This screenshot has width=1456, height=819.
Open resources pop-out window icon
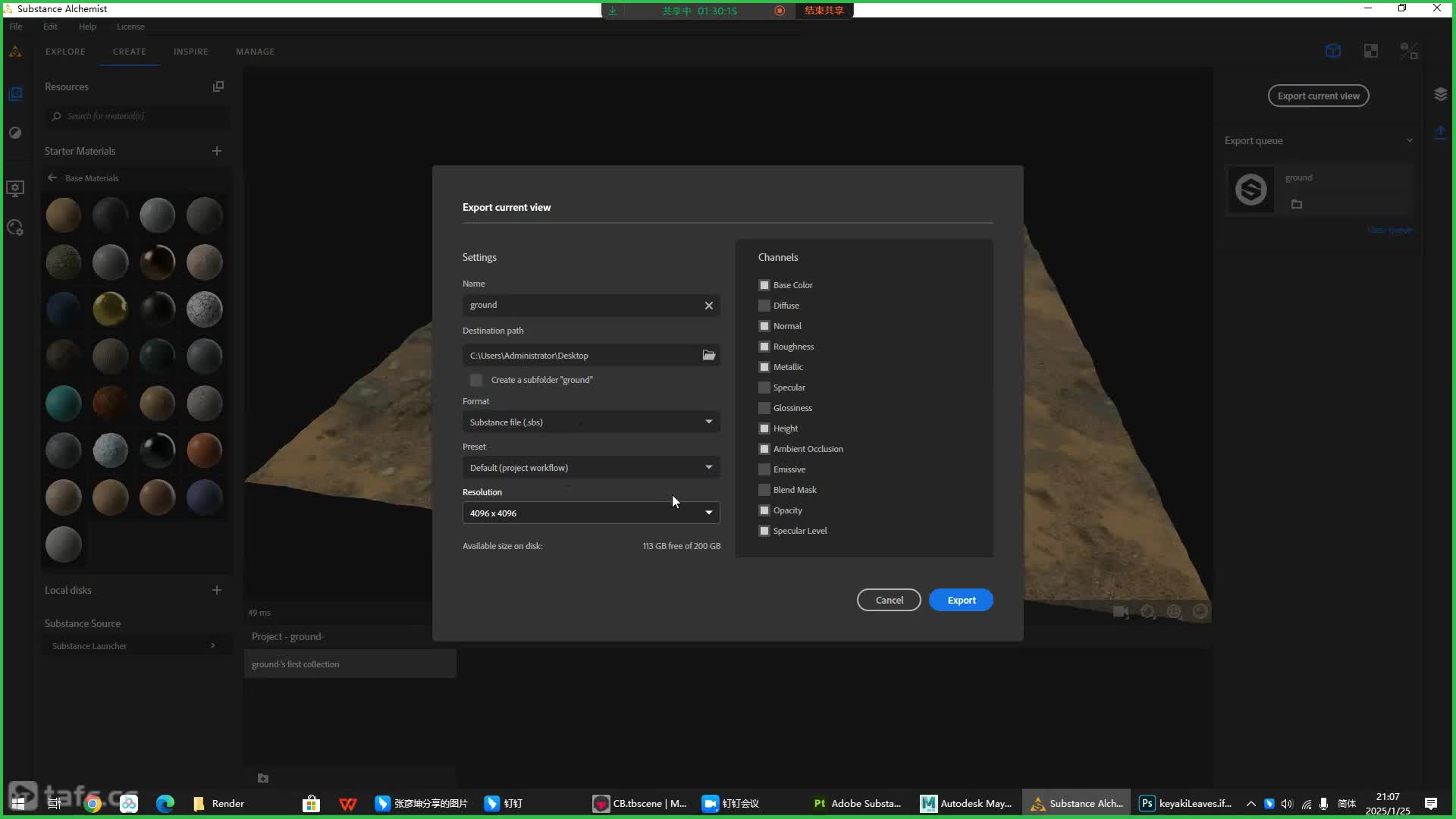pos(218,86)
